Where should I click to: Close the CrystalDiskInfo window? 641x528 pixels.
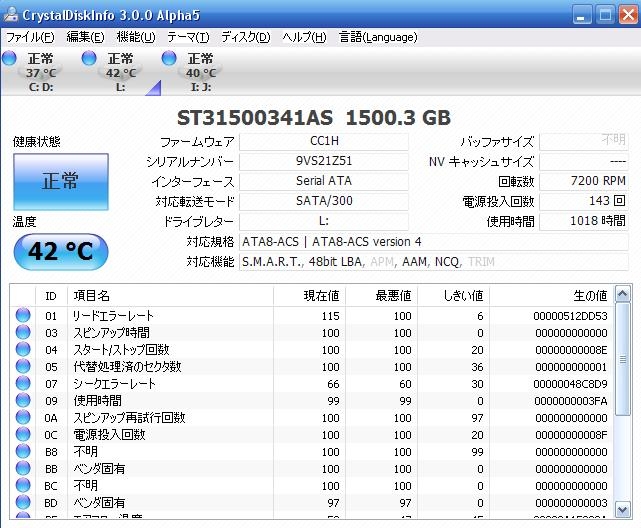coord(629,16)
